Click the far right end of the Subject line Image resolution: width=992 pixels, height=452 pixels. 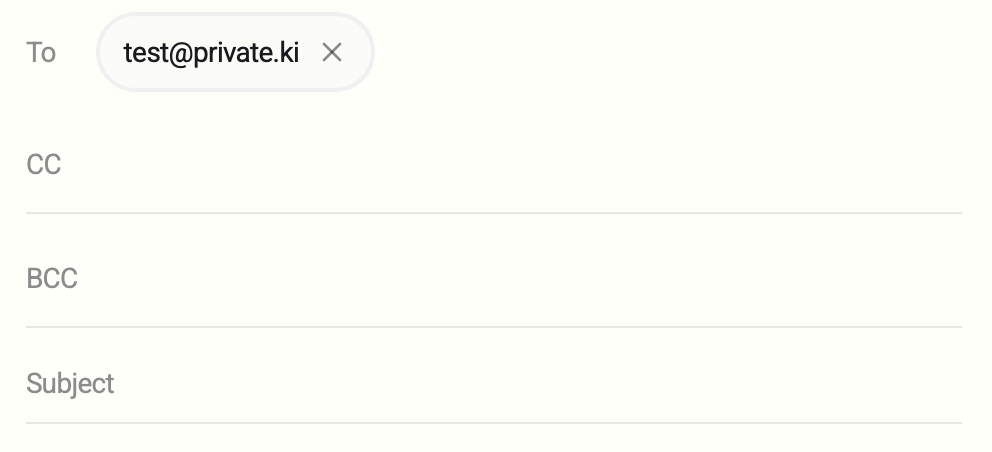coord(950,384)
